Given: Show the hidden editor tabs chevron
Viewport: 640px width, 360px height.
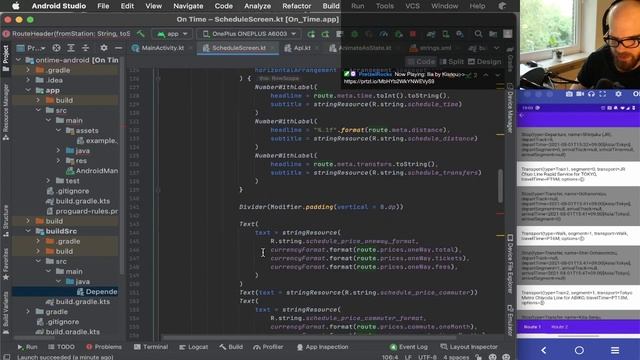Looking at the screenshot, I should [x=496, y=48].
